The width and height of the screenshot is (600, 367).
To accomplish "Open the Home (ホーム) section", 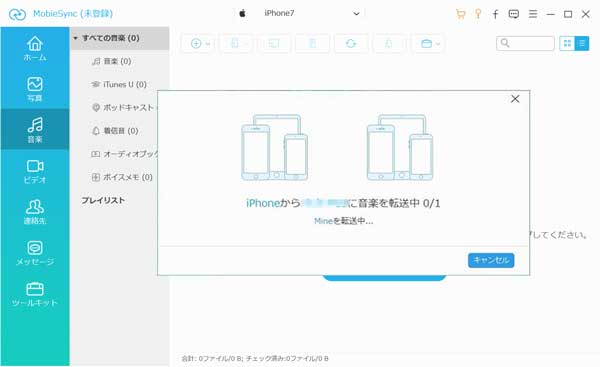I will [35, 48].
